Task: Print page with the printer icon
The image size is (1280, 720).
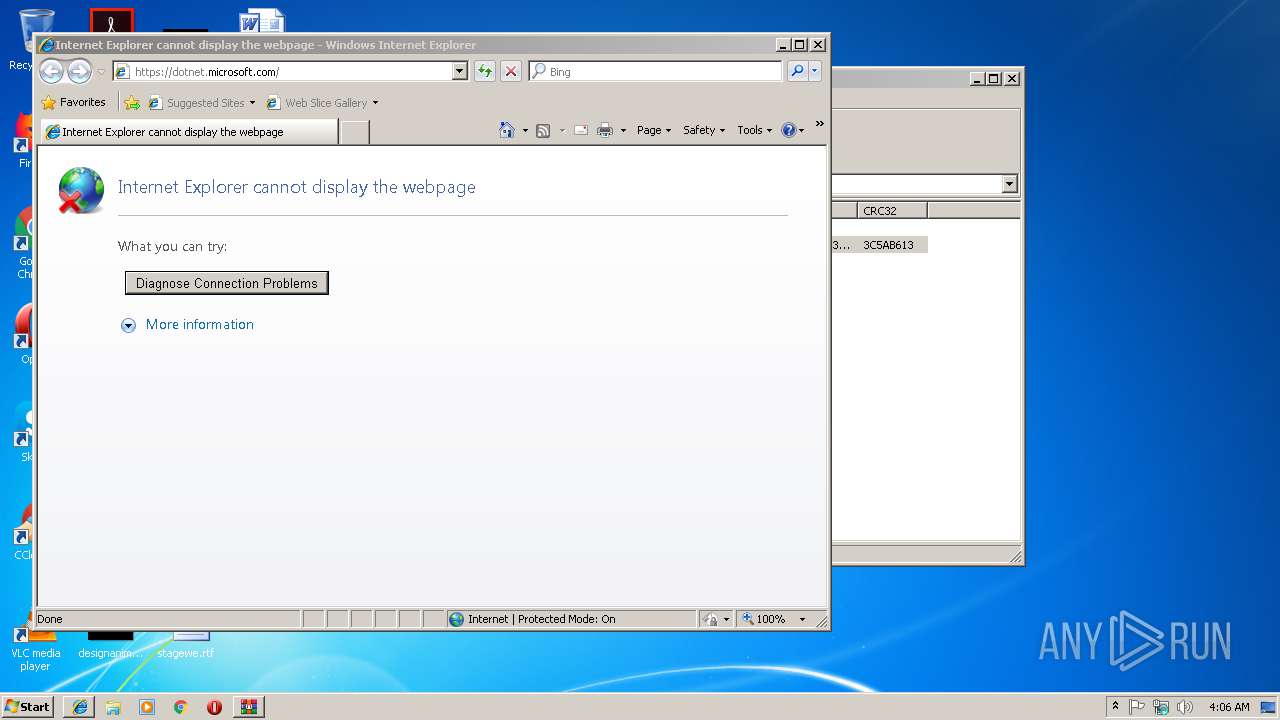Action: (605, 130)
